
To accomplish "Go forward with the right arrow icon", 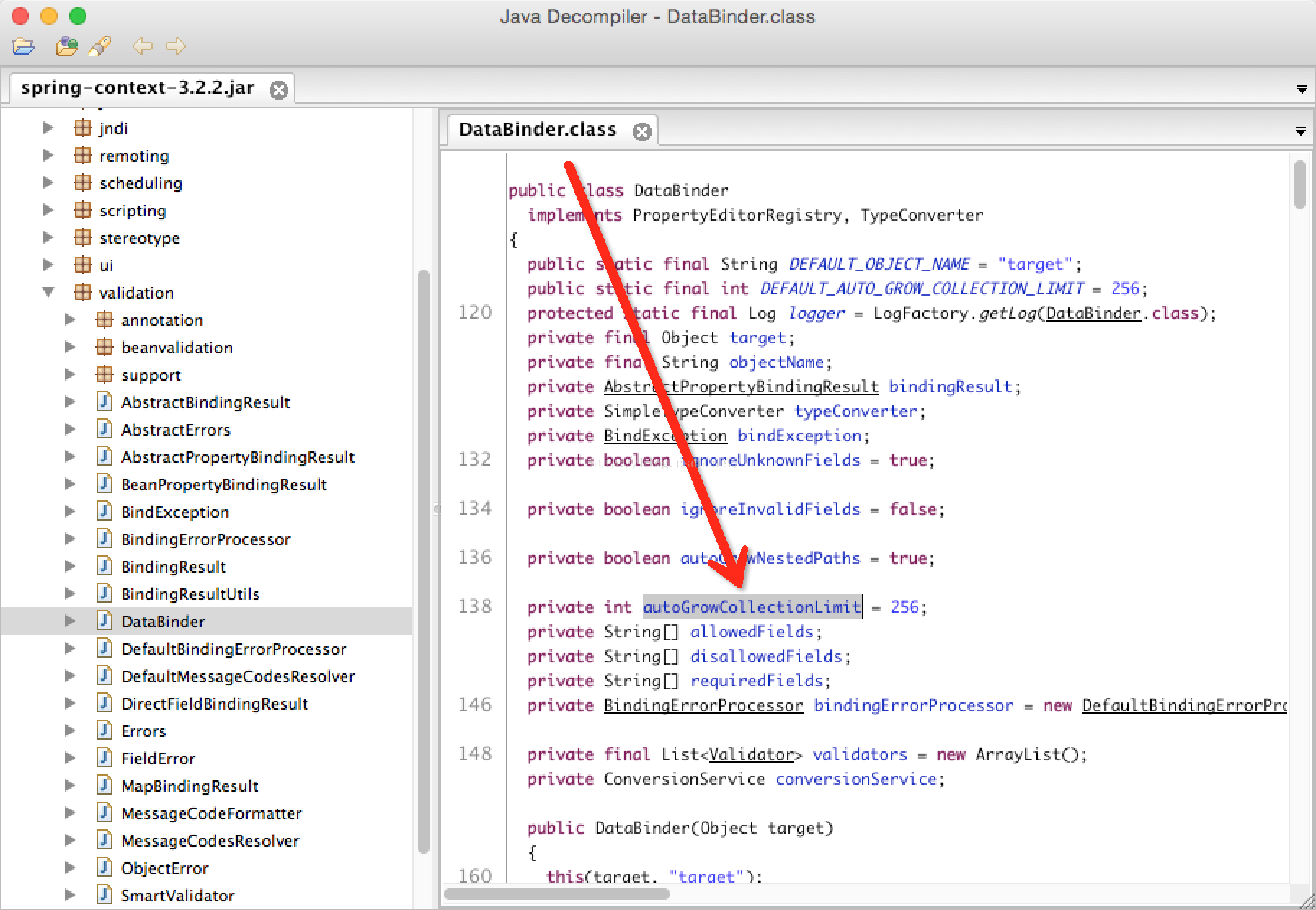I will [175, 47].
